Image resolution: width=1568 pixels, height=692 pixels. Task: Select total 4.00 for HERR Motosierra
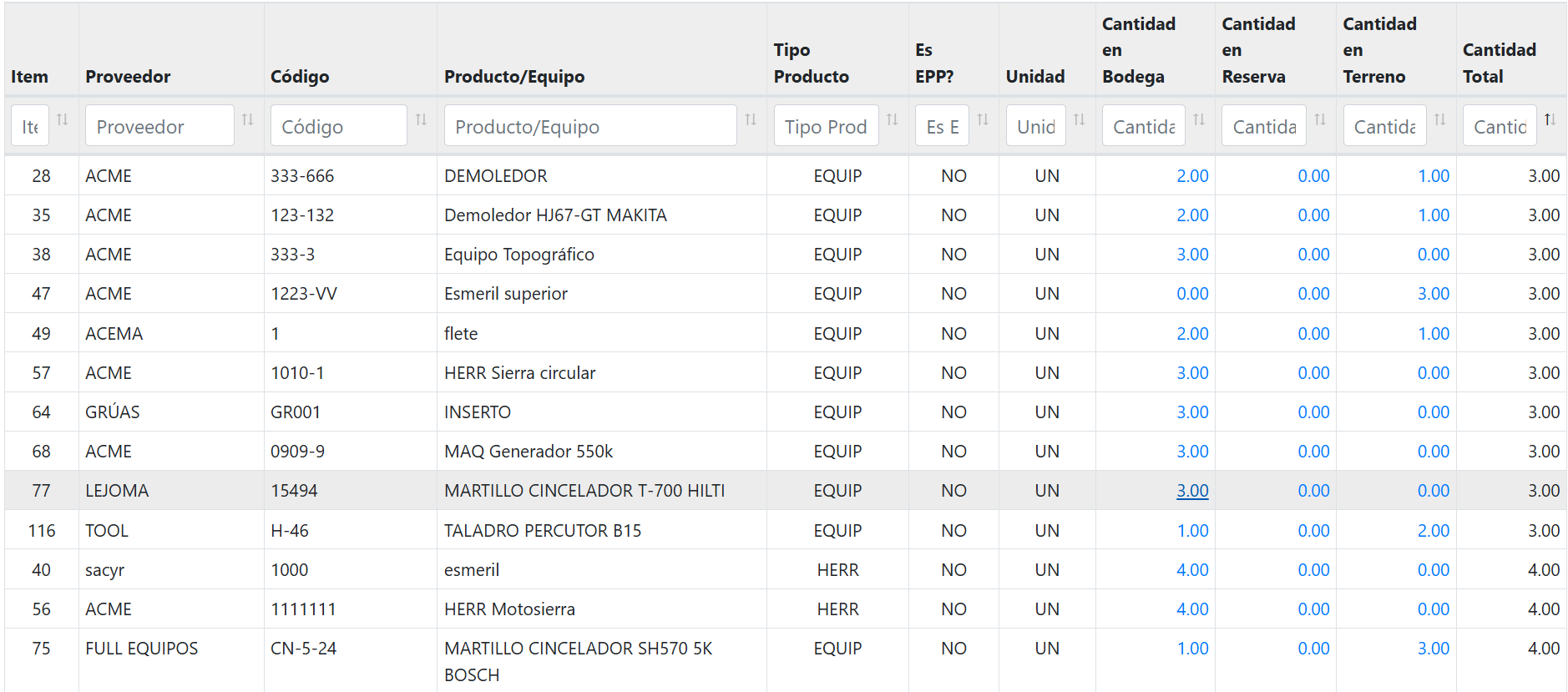(x=1511, y=609)
